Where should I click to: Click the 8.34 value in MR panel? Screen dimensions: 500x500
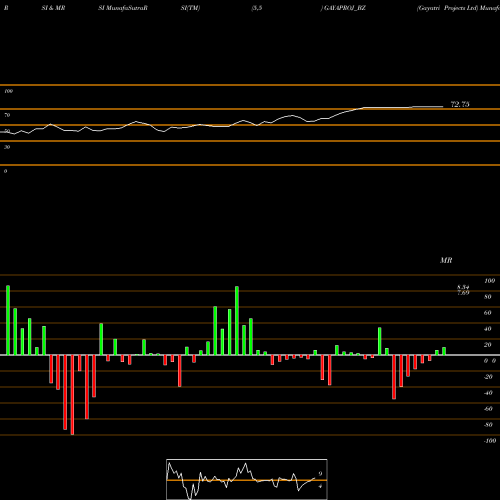click(x=463, y=287)
